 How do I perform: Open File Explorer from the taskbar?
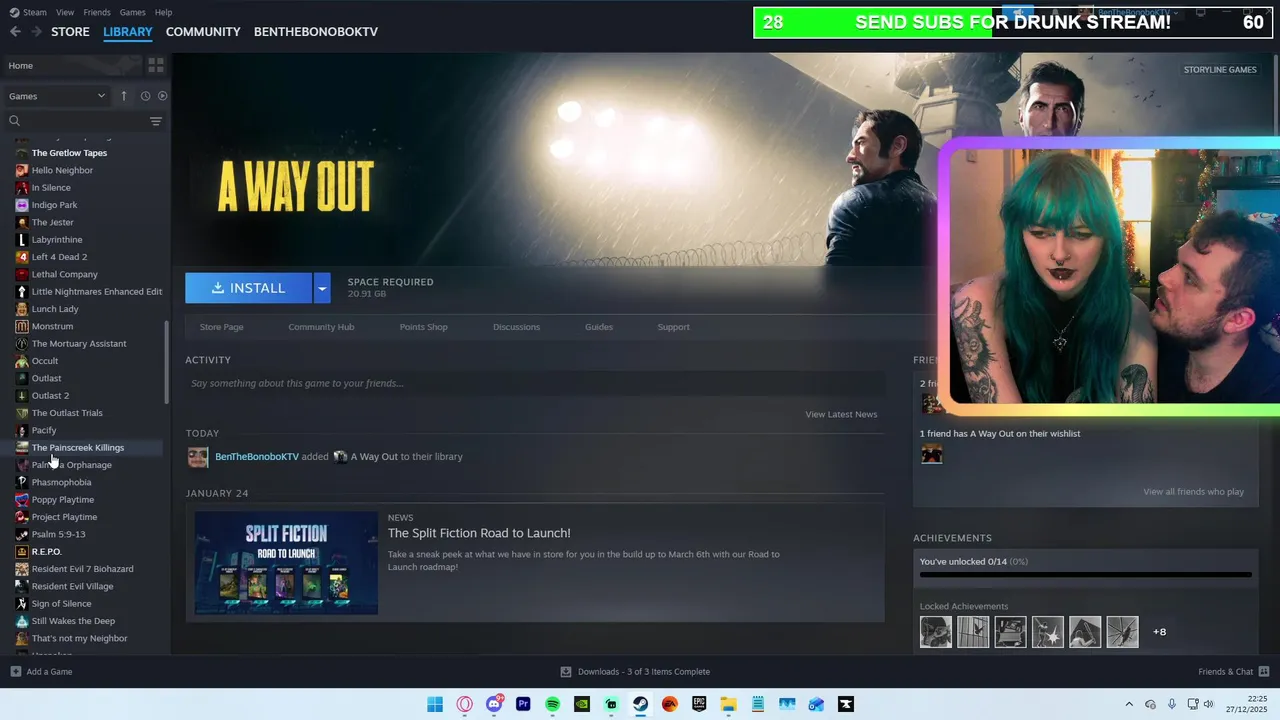pos(729,704)
